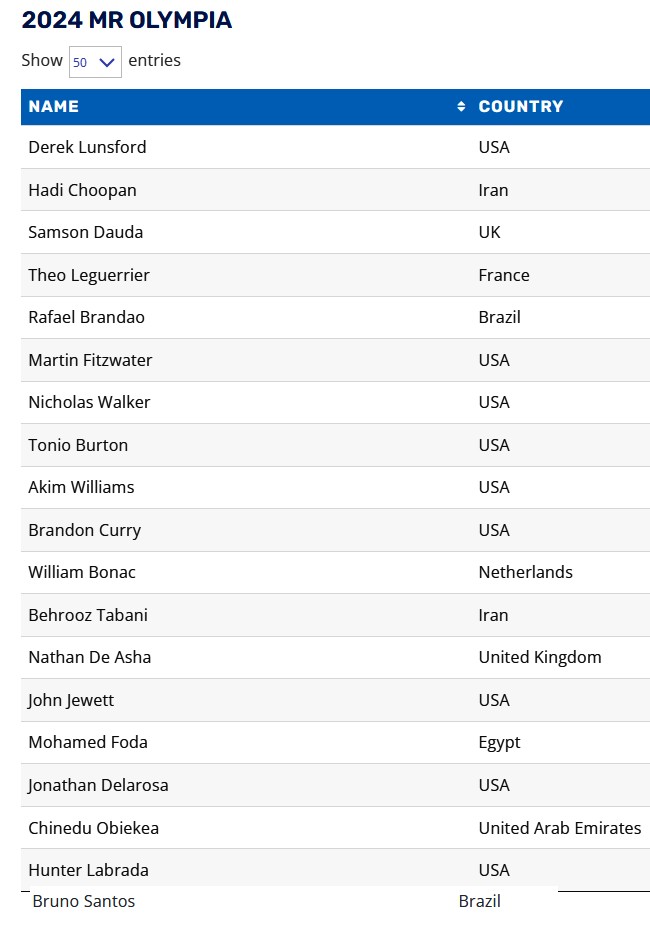This screenshot has height=932, width=650.
Task: Click the Bruno Santos name
Action: 84,901
